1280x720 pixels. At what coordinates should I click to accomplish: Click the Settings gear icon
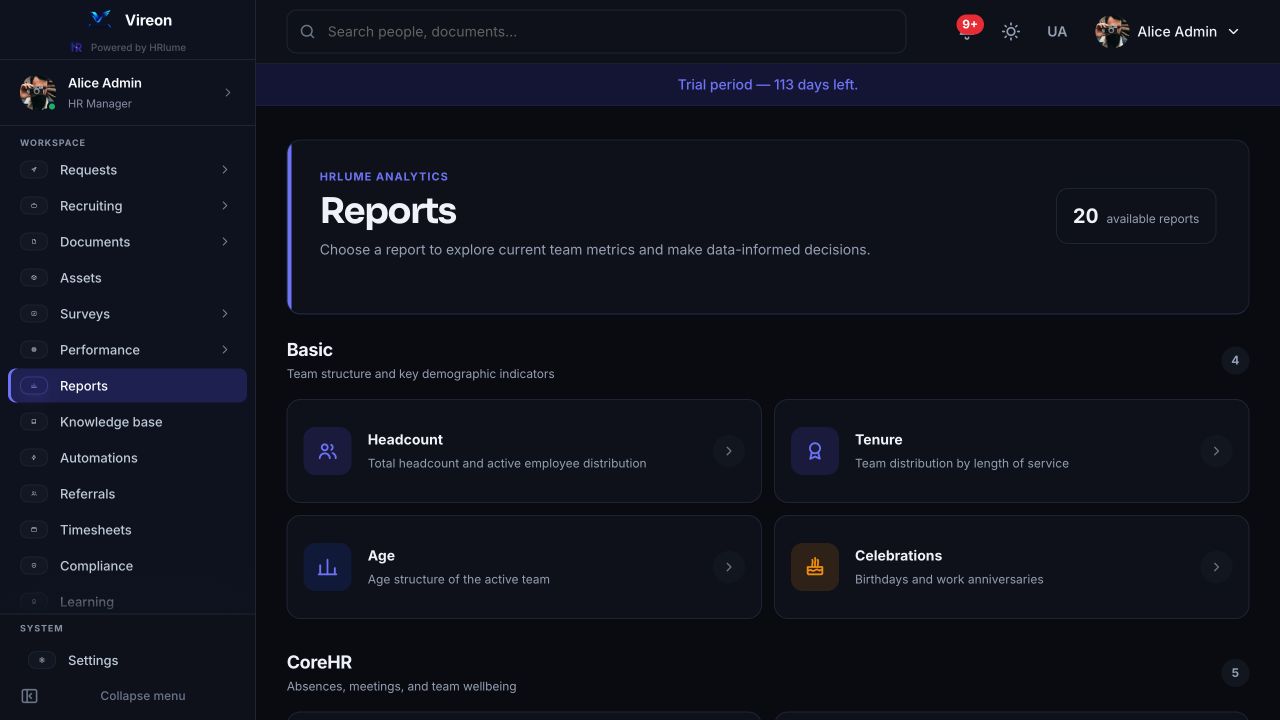point(42,660)
